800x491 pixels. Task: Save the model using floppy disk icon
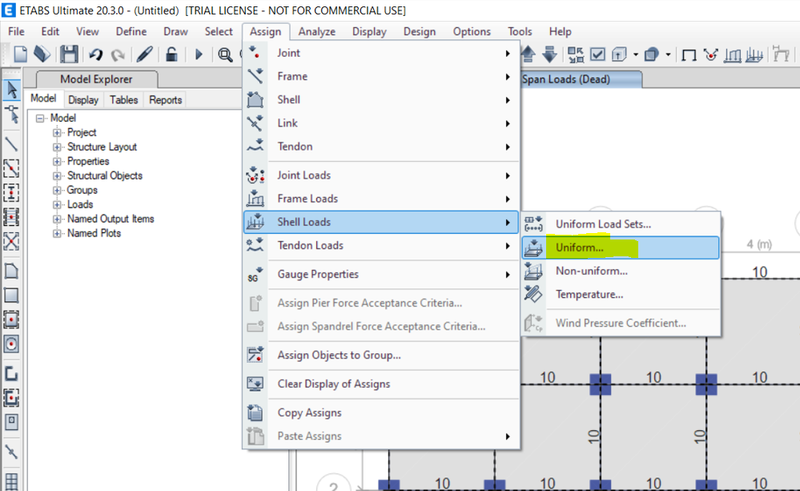[69, 54]
